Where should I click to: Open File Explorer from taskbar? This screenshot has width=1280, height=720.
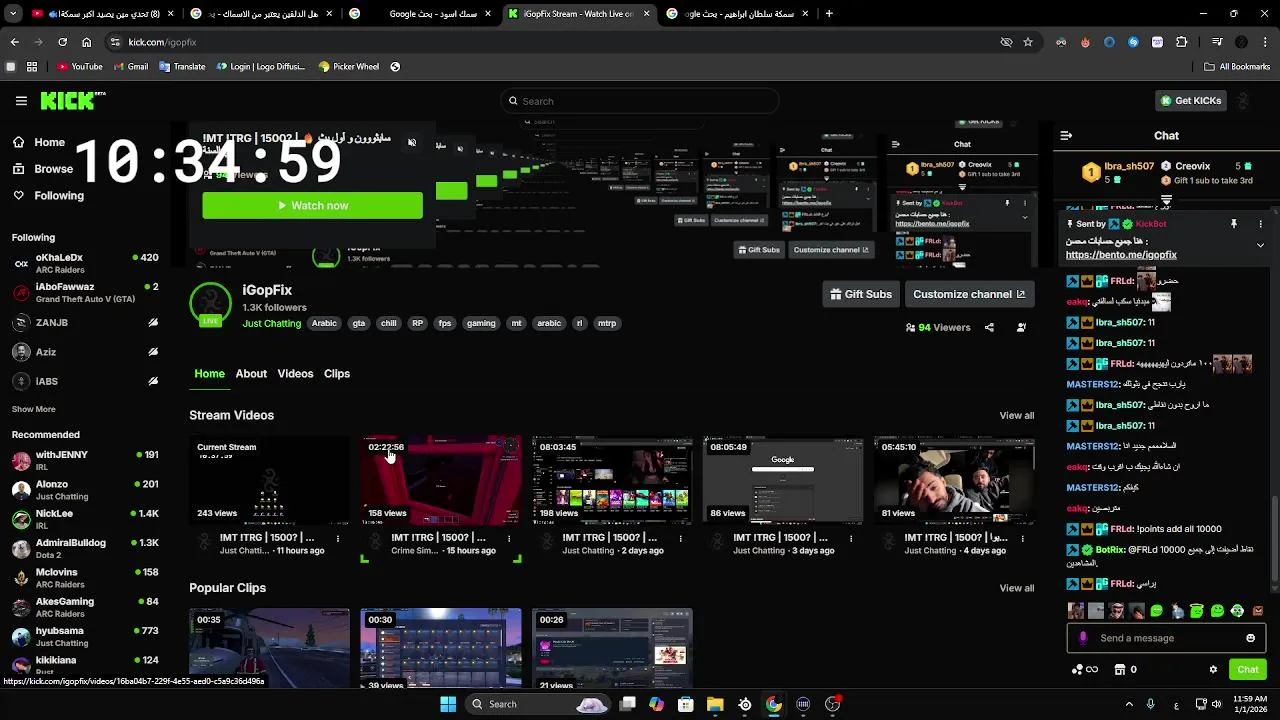tap(715, 704)
